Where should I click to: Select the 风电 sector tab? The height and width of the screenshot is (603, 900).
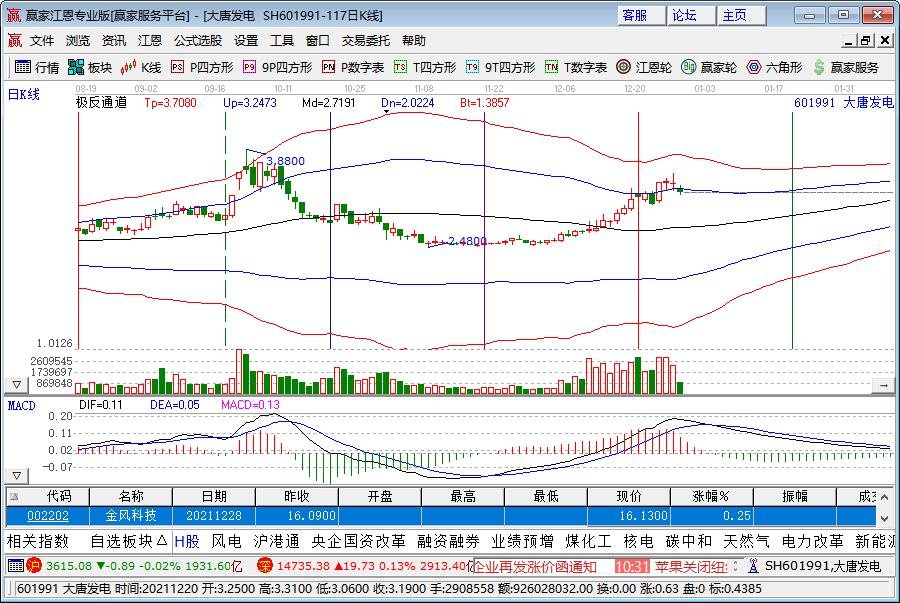tap(226, 541)
